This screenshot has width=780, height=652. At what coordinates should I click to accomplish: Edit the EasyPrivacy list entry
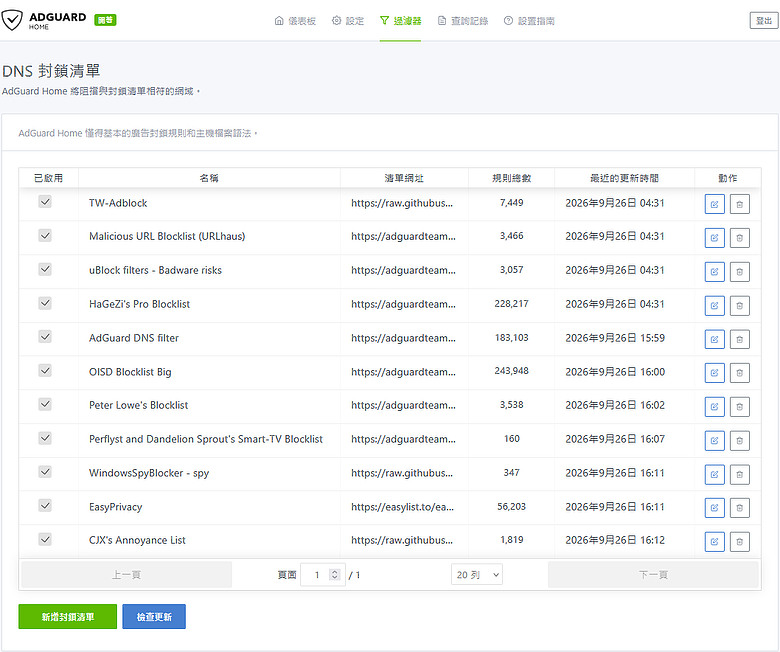(x=714, y=508)
